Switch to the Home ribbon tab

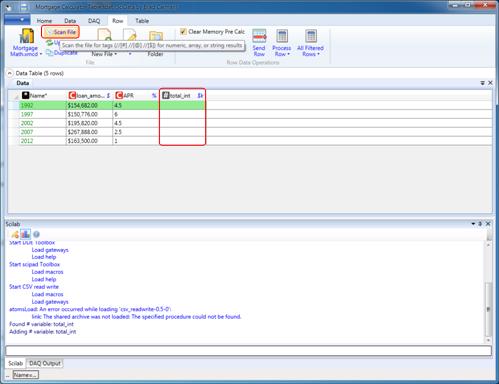[x=44, y=21]
